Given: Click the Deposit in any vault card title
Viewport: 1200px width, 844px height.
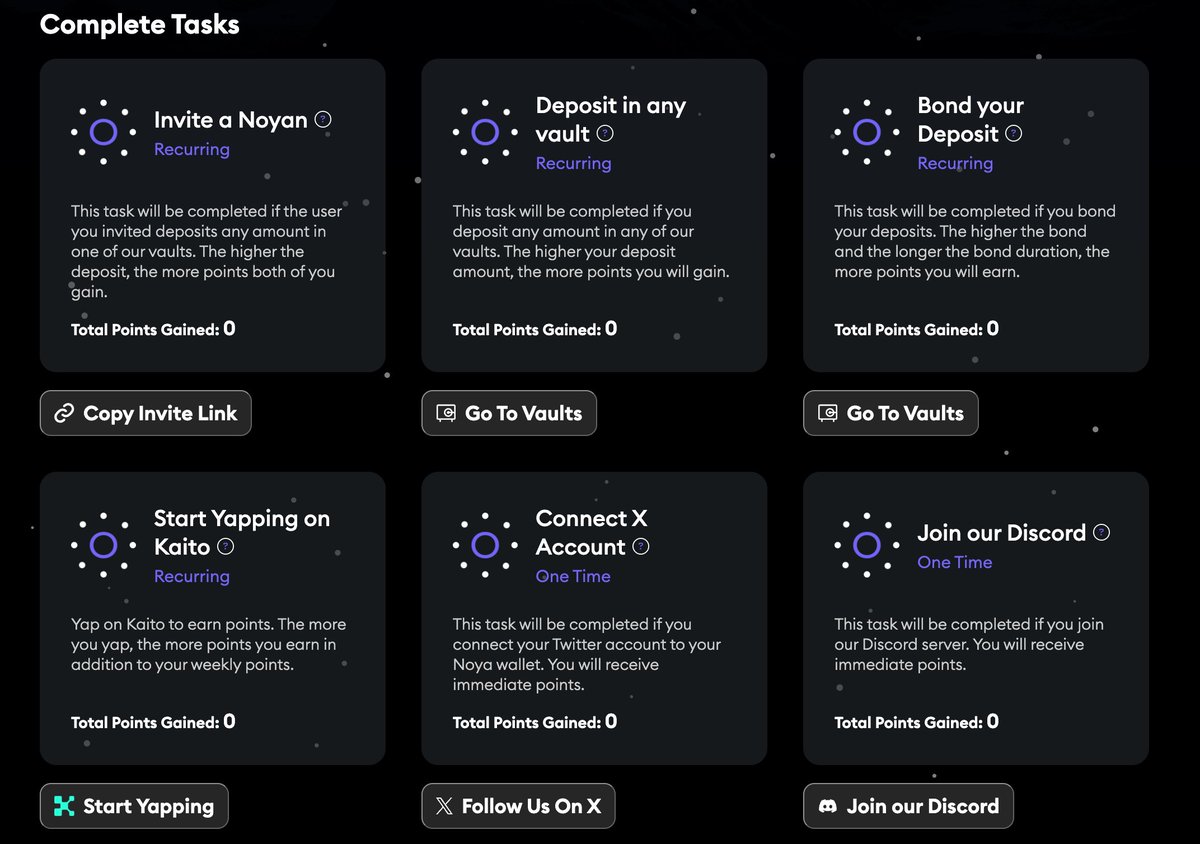Looking at the screenshot, I should tap(611, 119).
